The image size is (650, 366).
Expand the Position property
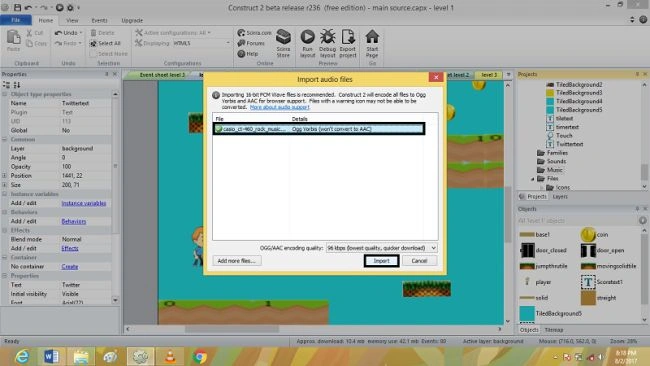tap(5, 176)
